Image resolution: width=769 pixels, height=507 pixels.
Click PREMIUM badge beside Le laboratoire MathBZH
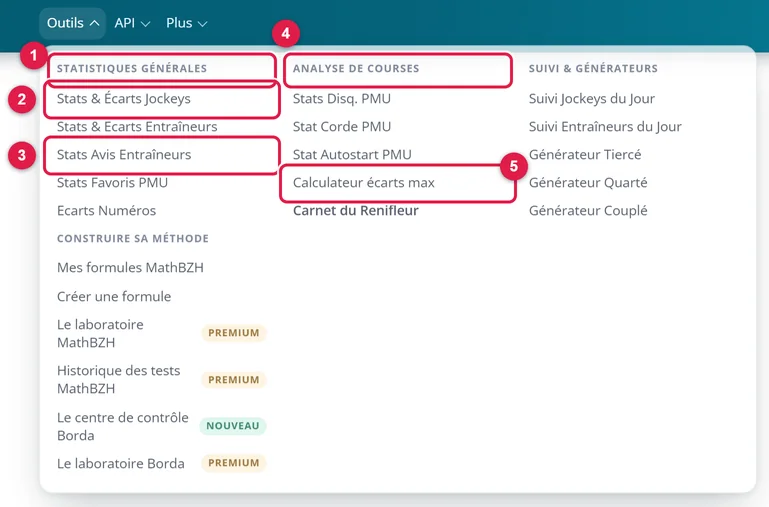pos(234,333)
